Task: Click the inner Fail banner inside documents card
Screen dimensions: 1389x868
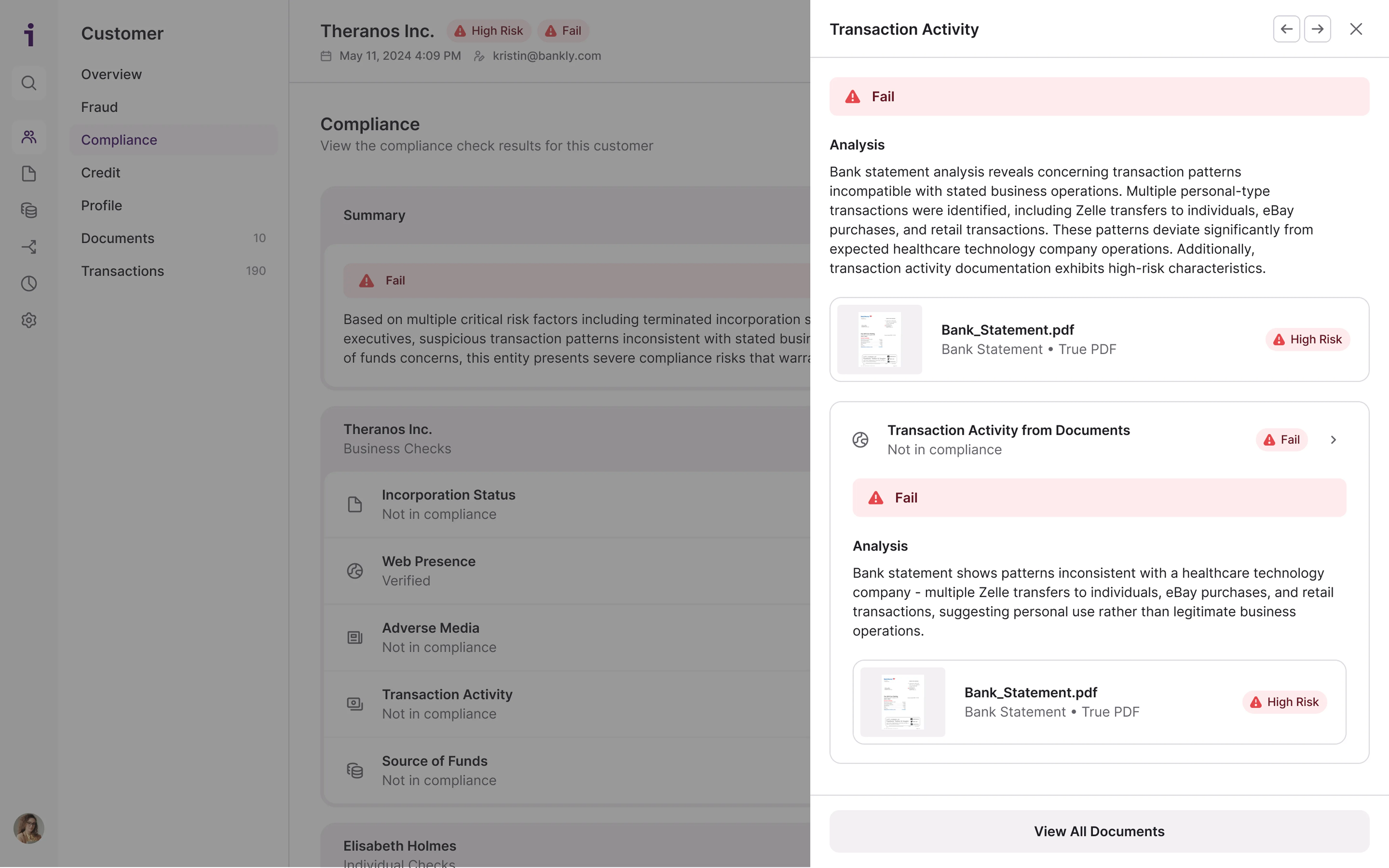Action: click(x=1099, y=498)
